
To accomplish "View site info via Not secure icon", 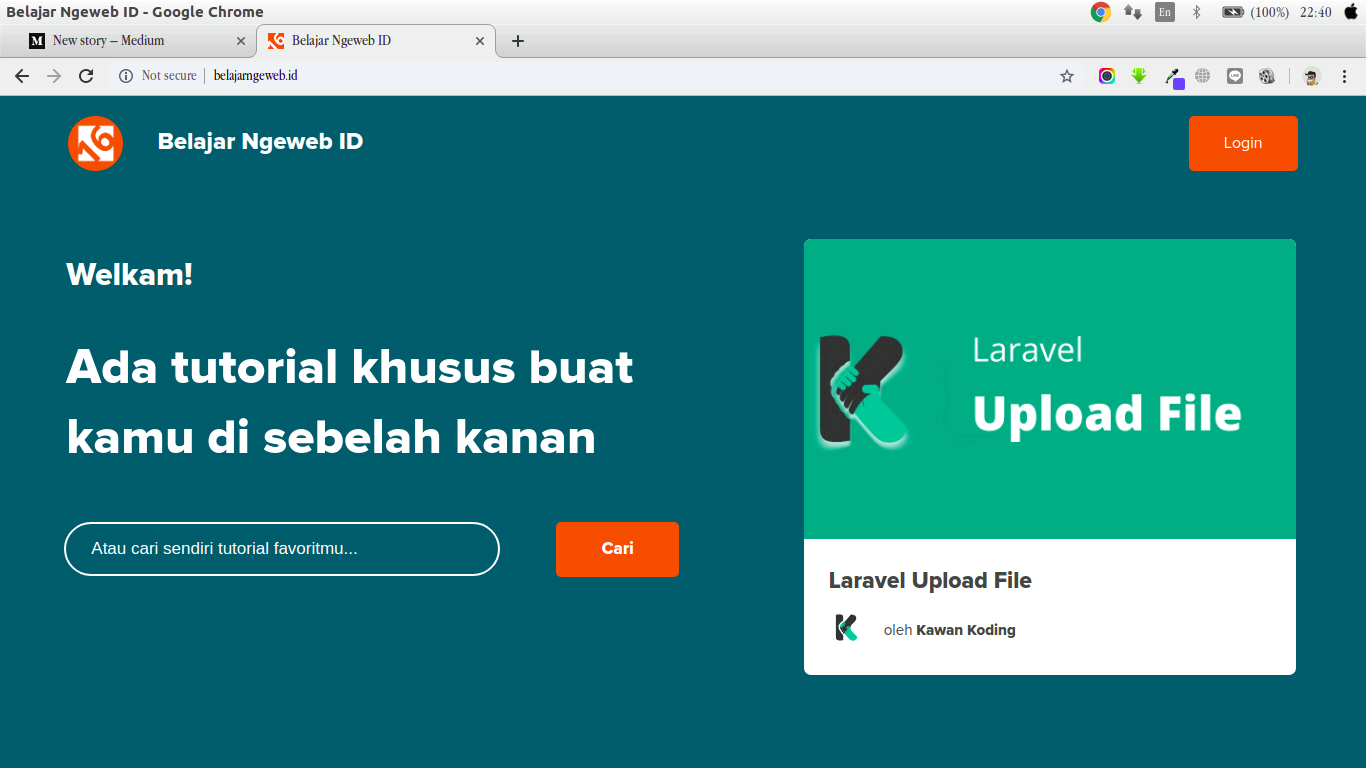I will point(126,76).
